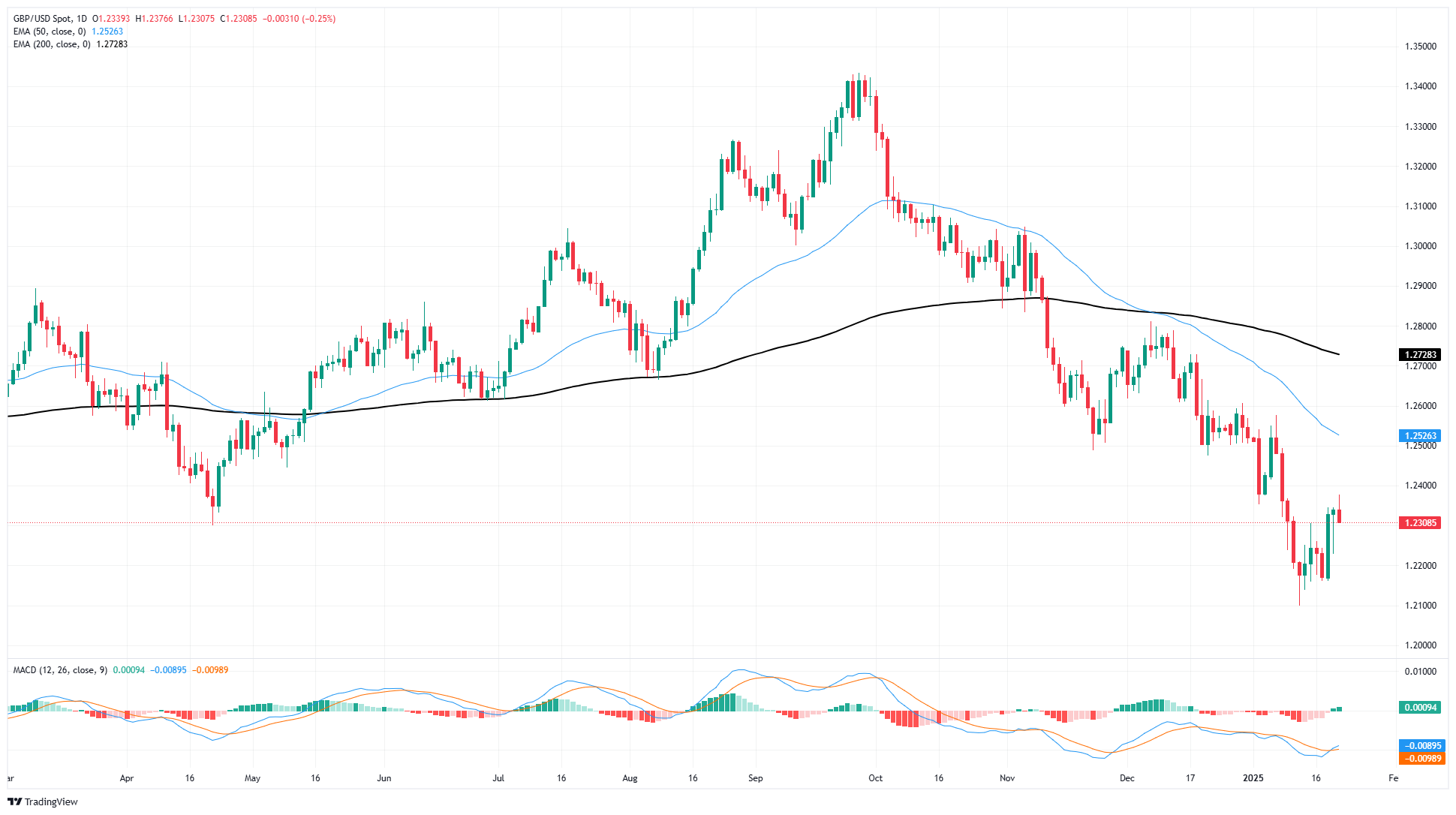The height and width of the screenshot is (815, 1456).
Task: Click the Oct label on the date axis
Action: click(x=875, y=778)
